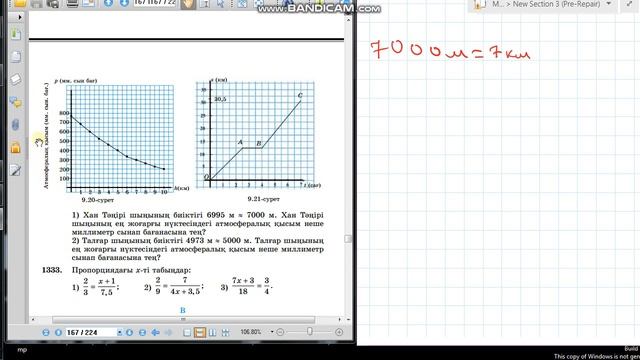This screenshot has width=640, height=360.
Task: Click the New Section 3 notebook breadcrumb
Action: point(556,4)
